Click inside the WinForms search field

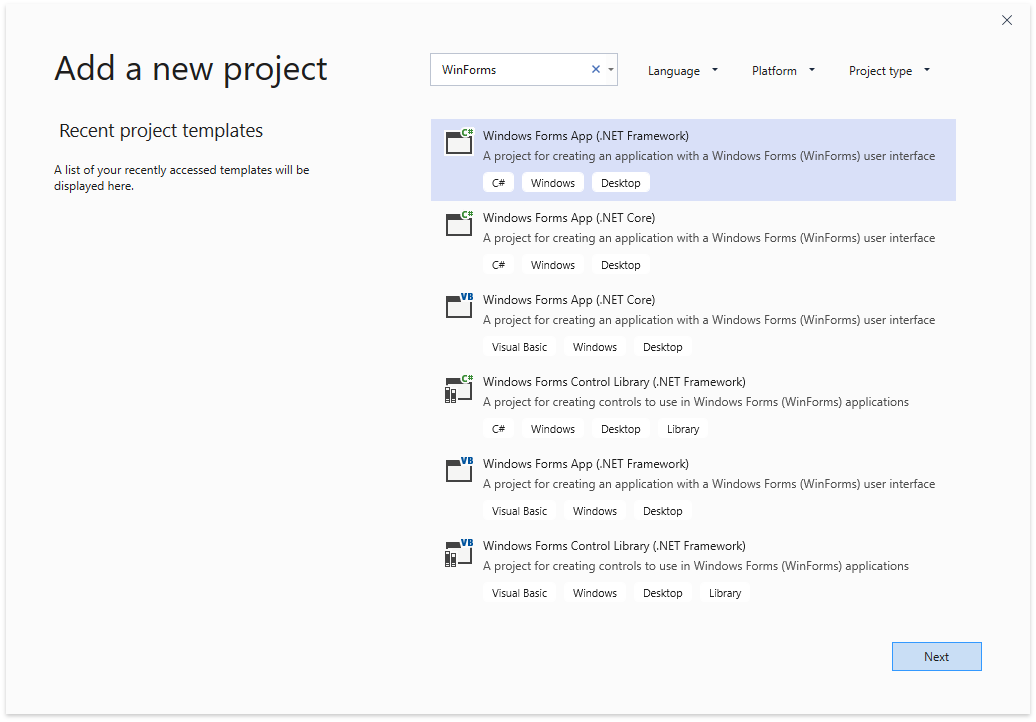510,70
